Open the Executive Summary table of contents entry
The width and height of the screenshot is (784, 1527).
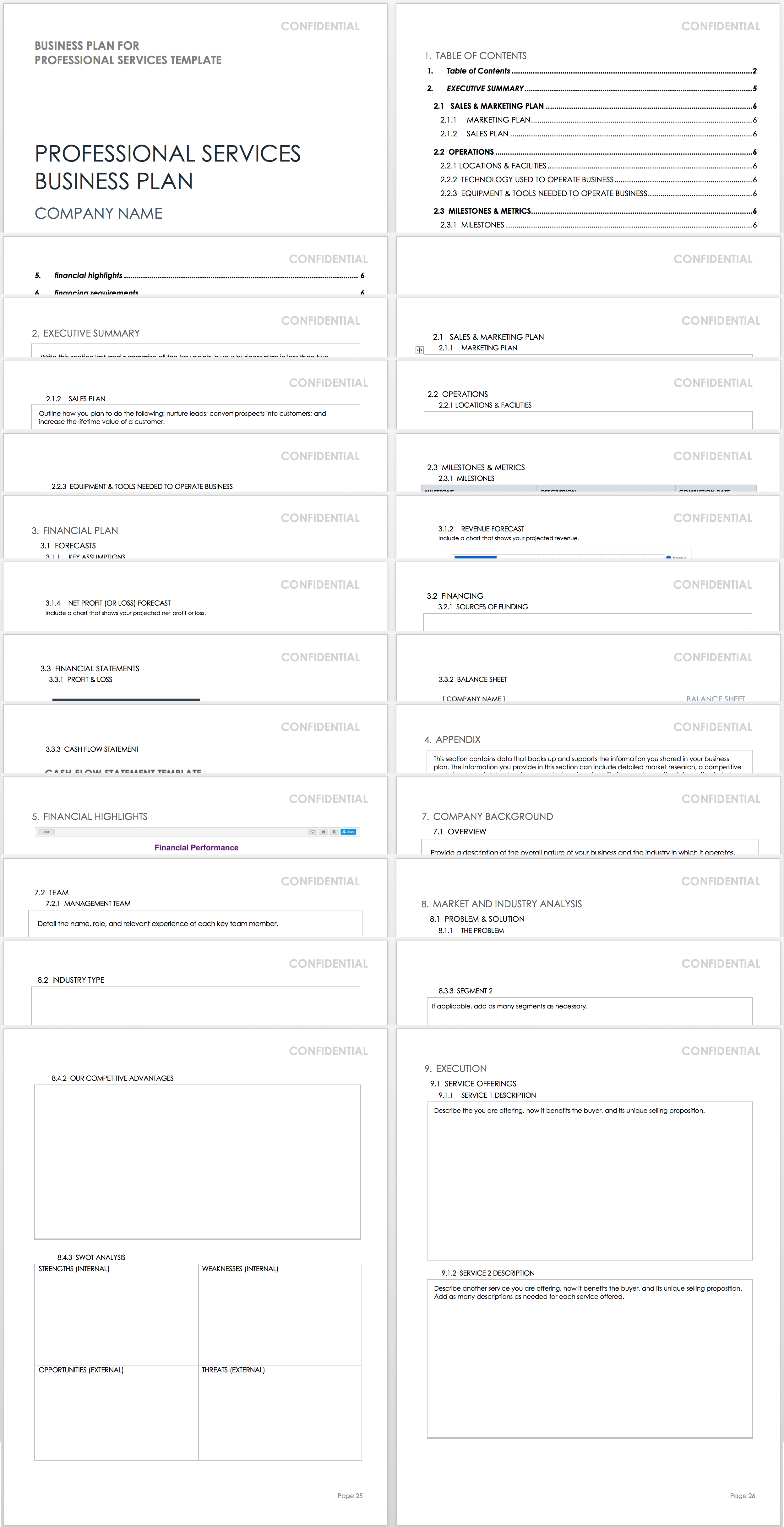485,89
